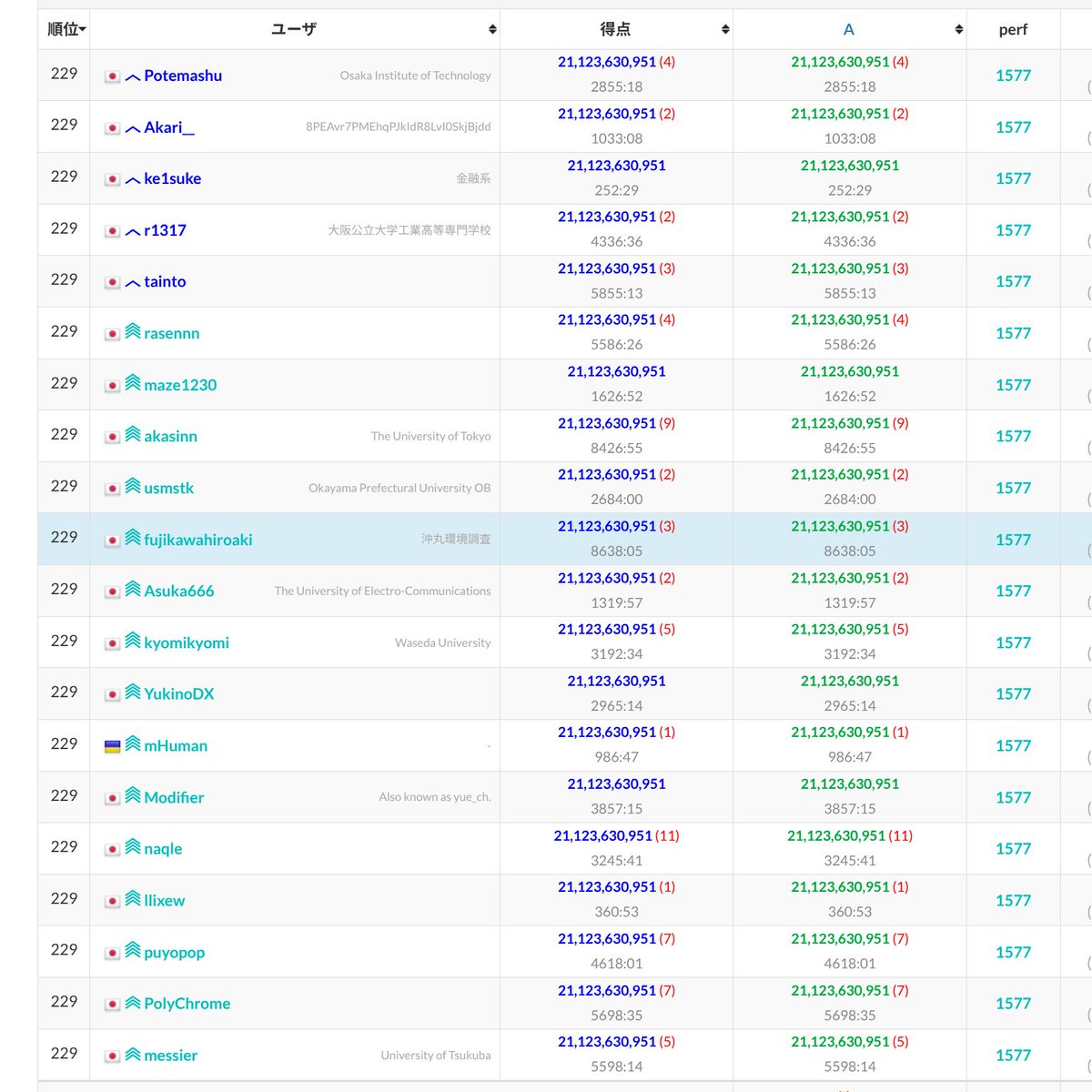
Task: Click rating chevrons icon beside Modifier
Action: (133, 795)
